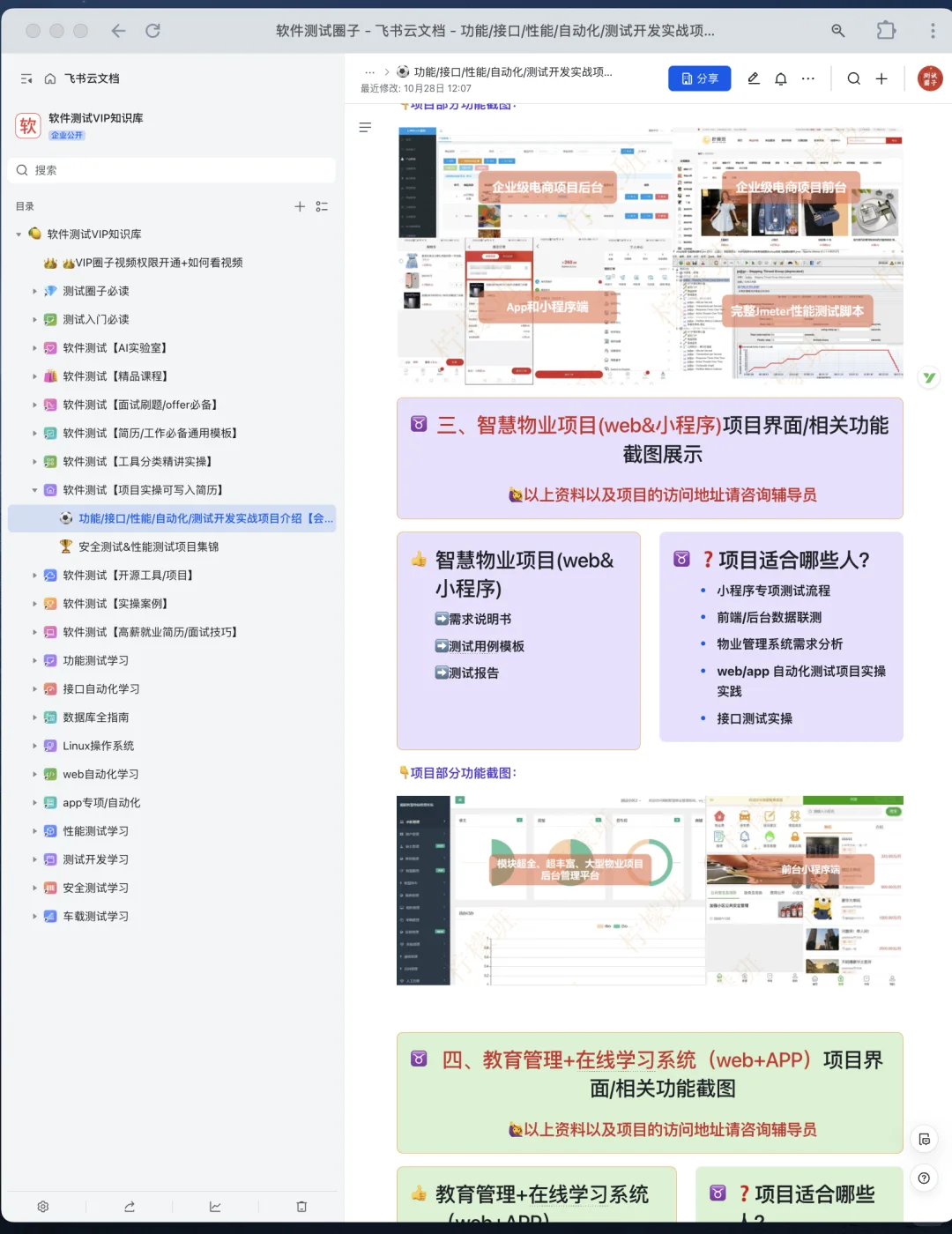
Task: Open the more options (...) menu in toolbar
Action: click(808, 78)
